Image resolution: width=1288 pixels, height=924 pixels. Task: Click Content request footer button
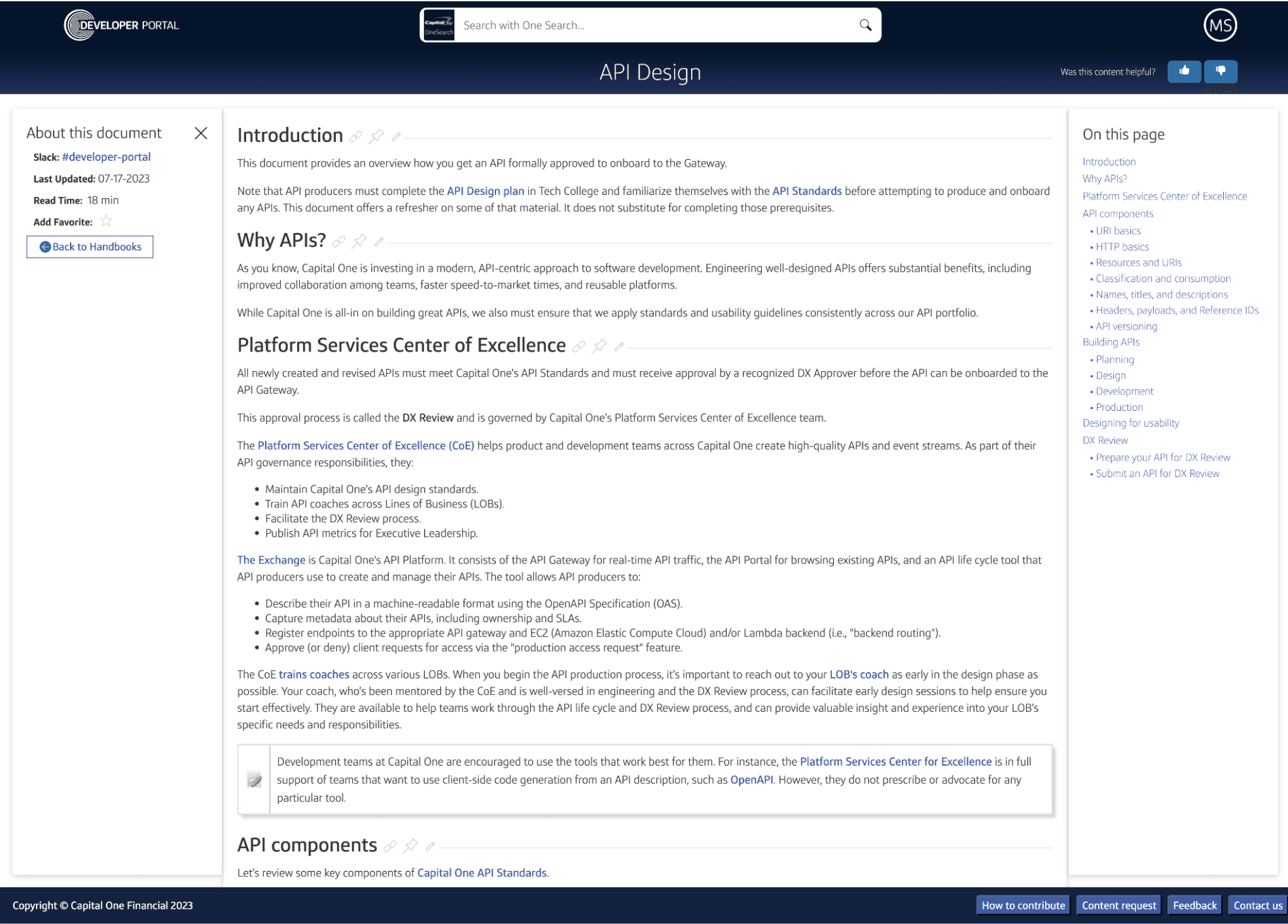click(1118, 906)
